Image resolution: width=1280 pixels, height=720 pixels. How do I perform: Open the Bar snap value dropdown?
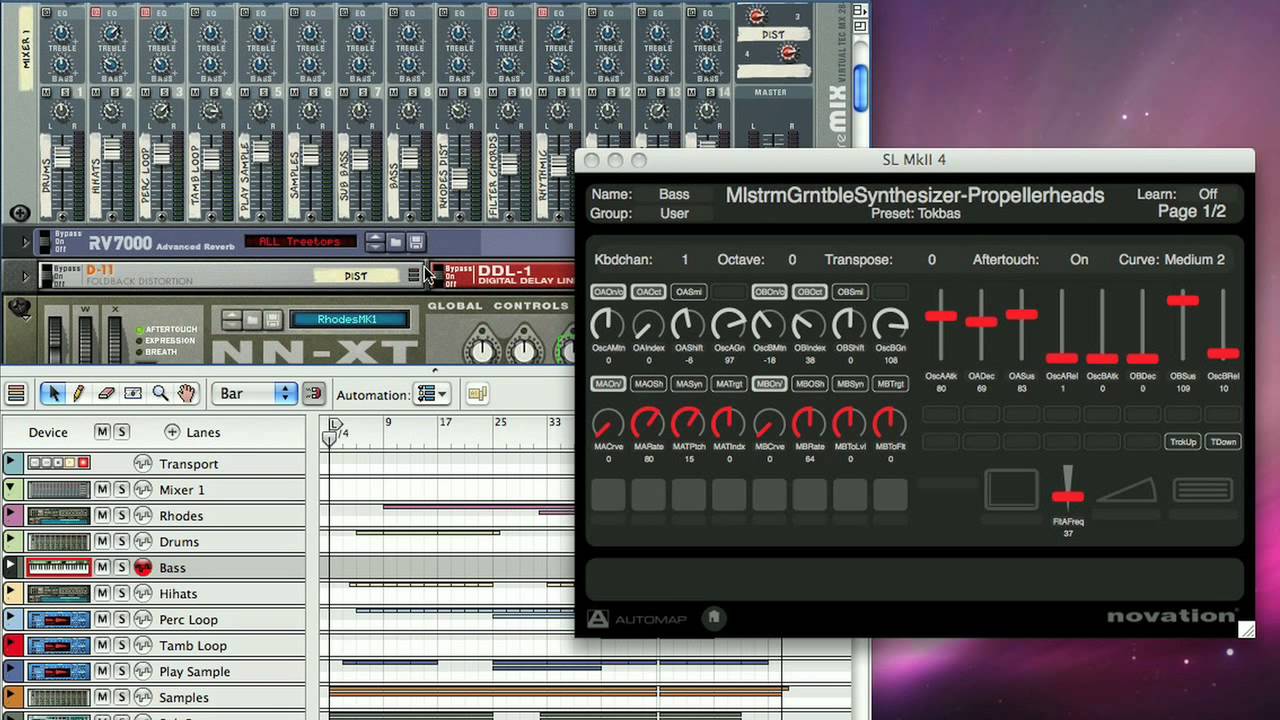(x=255, y=394)
